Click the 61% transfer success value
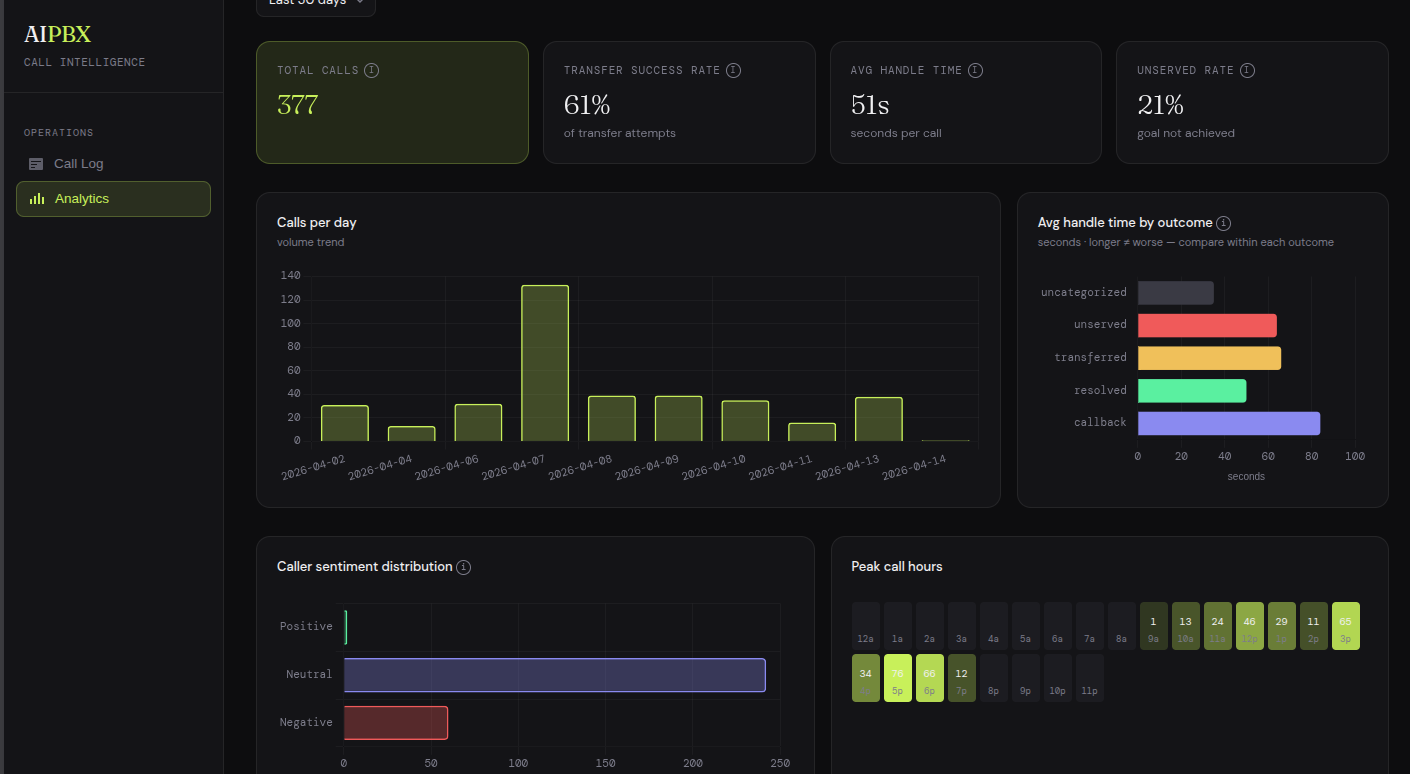Viewport: 1410px width, 774px height. [587, 105]
